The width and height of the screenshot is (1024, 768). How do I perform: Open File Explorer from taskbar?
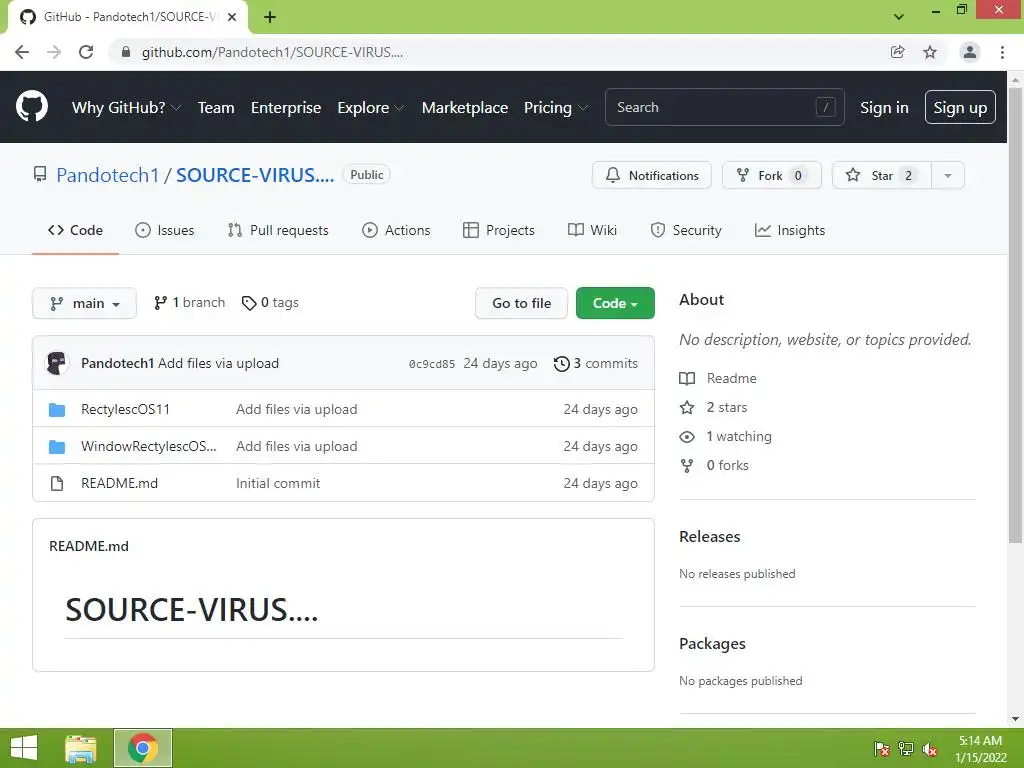pos(80,748)
